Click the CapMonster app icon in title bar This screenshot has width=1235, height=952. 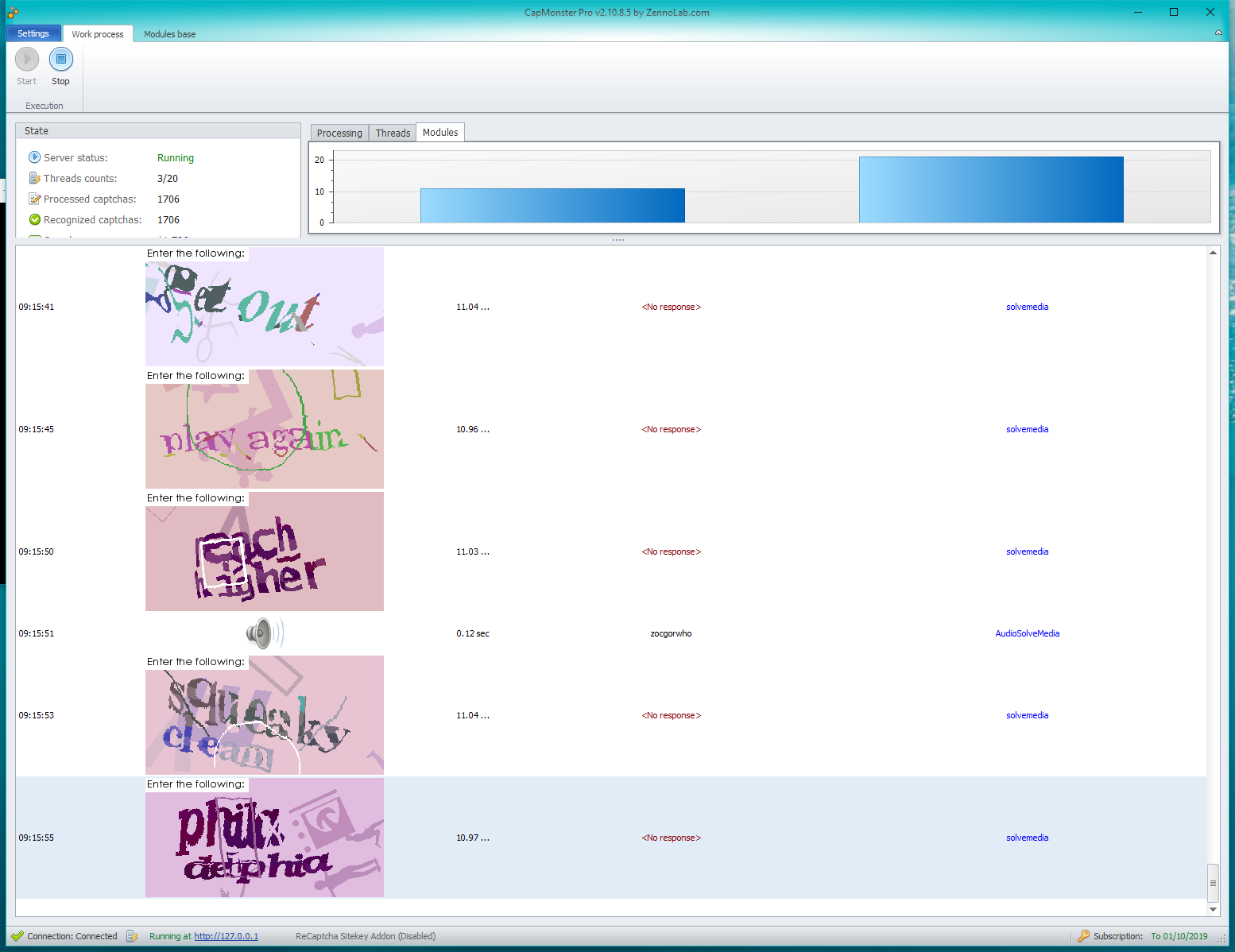click(13, 12)
